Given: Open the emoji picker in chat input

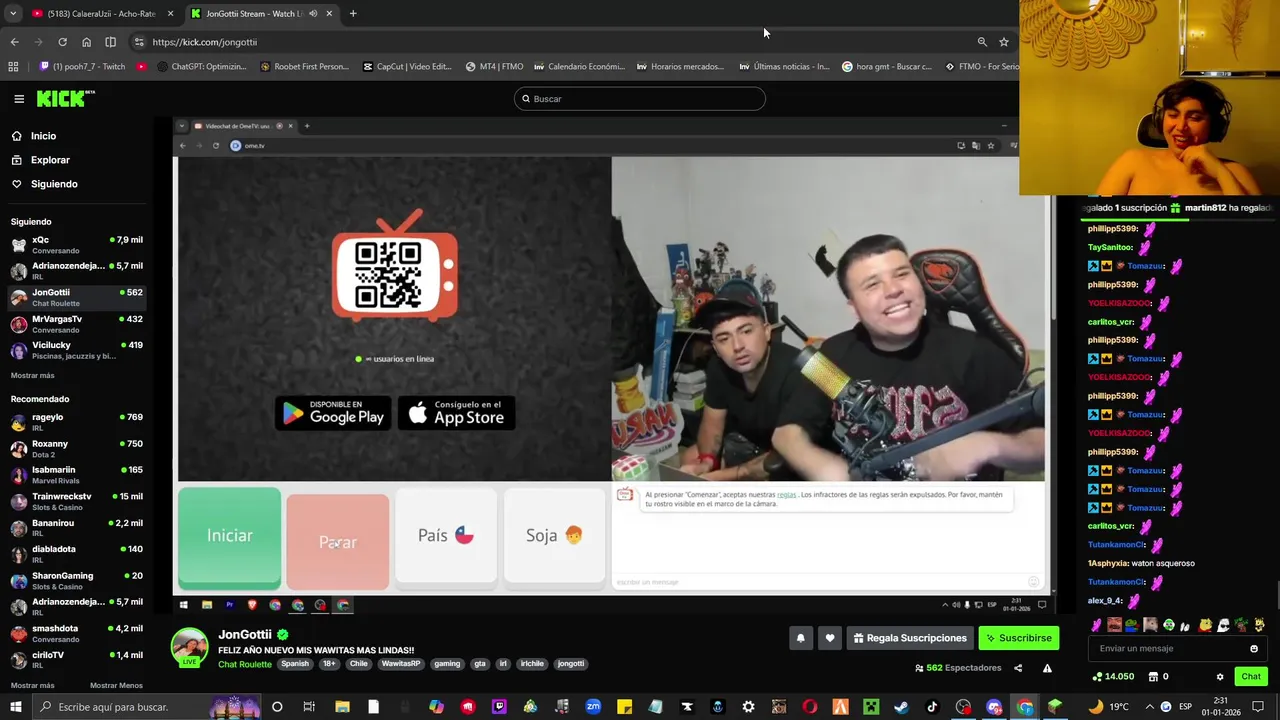Looking at the screenshot, I should (1254, 648).
